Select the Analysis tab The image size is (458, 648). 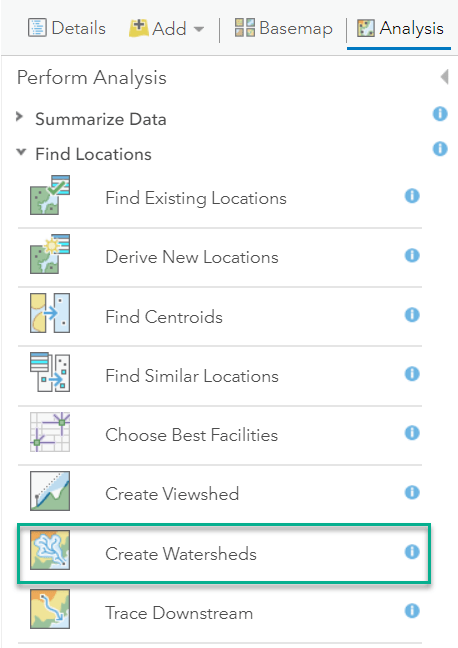click(x=400, y=28)
